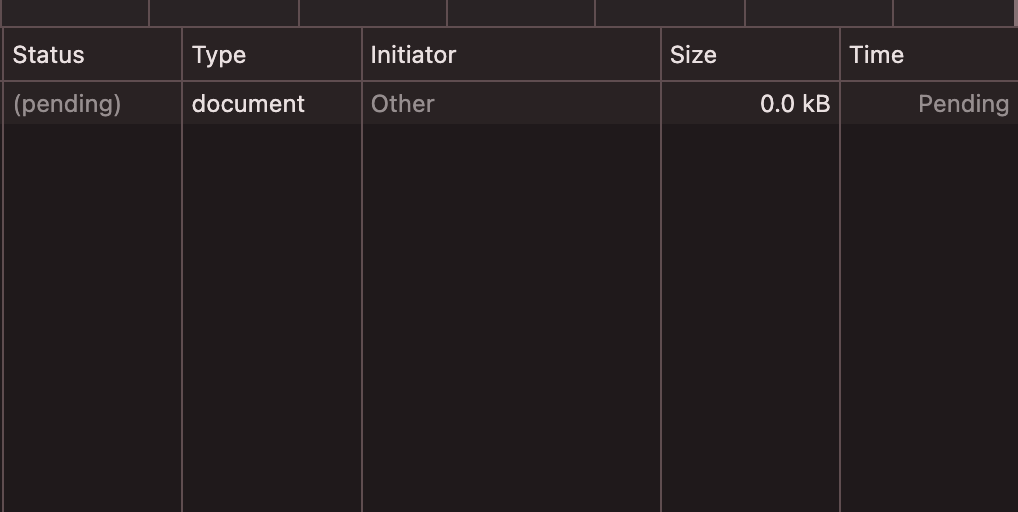Sort requests by the Initiator column header

click(x=512, y=55)
